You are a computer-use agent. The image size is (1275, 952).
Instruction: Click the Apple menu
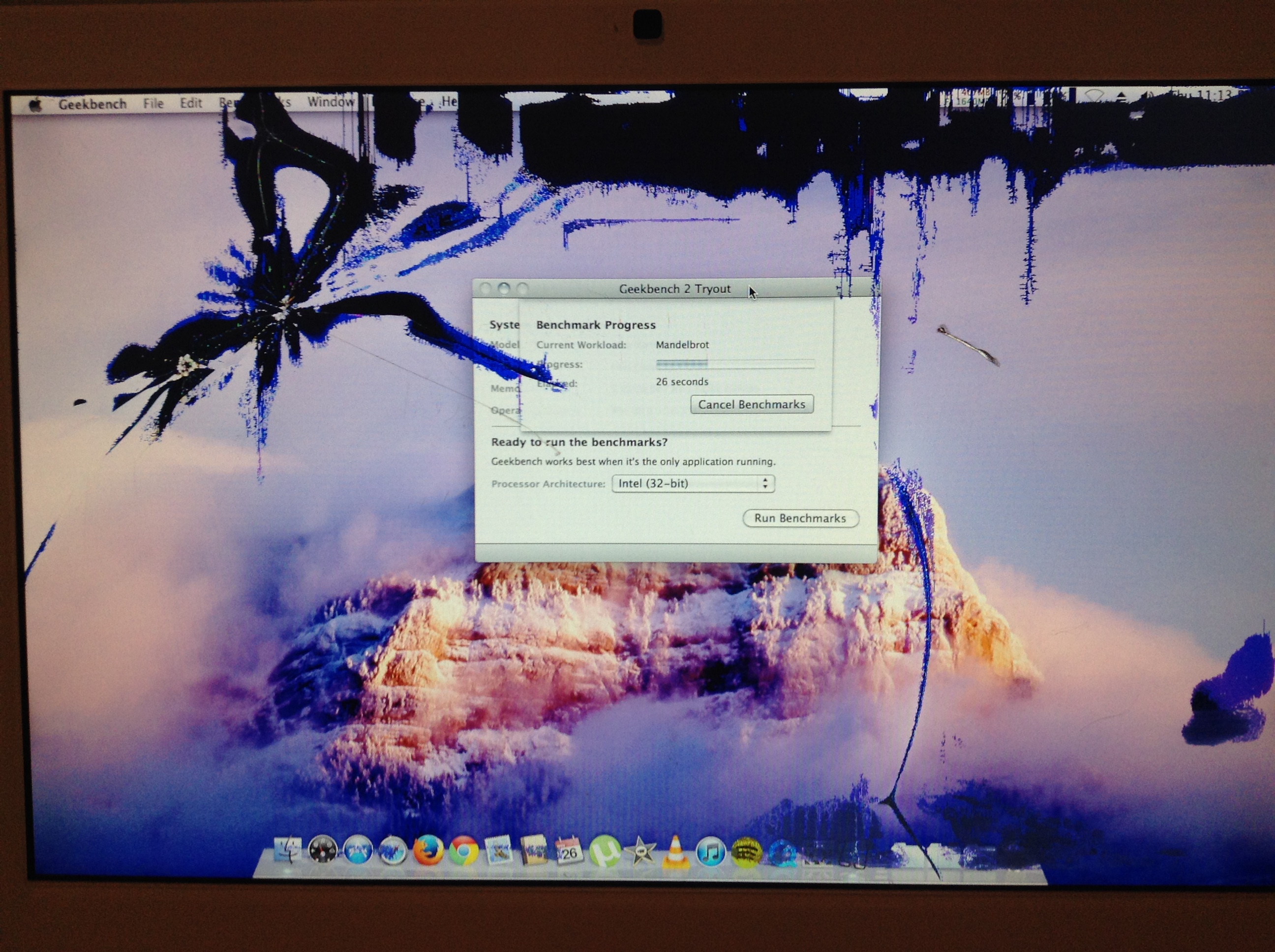[36, 105]
